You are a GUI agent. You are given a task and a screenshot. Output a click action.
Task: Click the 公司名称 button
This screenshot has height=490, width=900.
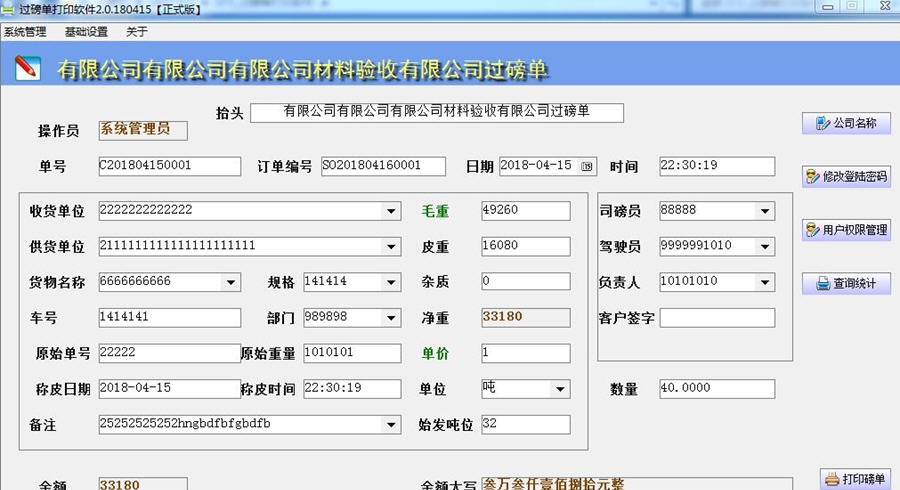tap(846, 123)
